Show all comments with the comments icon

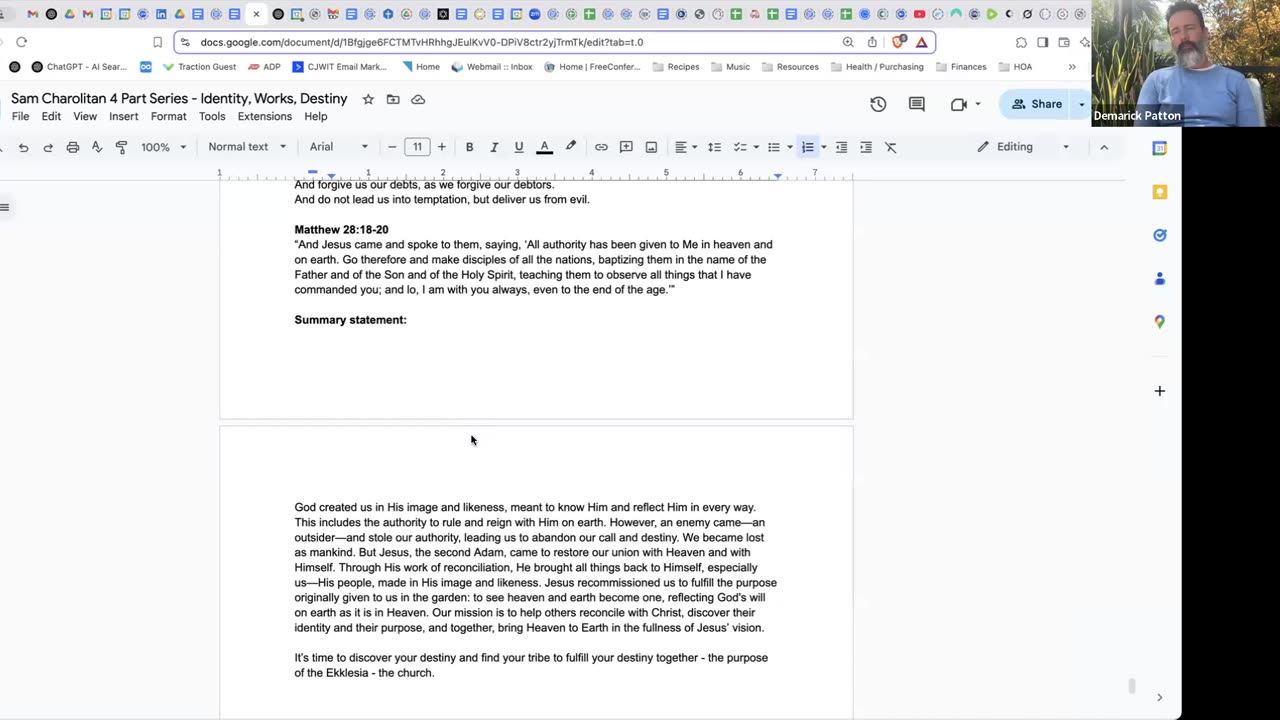(917, 104)
